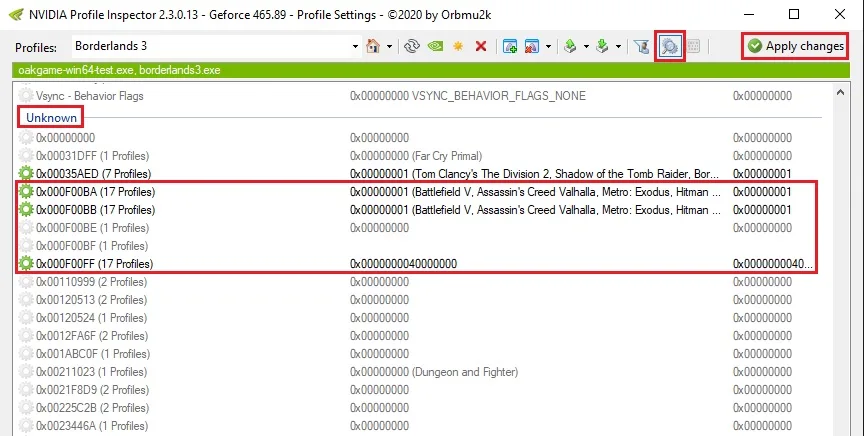Remove an application from the profile

(531, 46)
